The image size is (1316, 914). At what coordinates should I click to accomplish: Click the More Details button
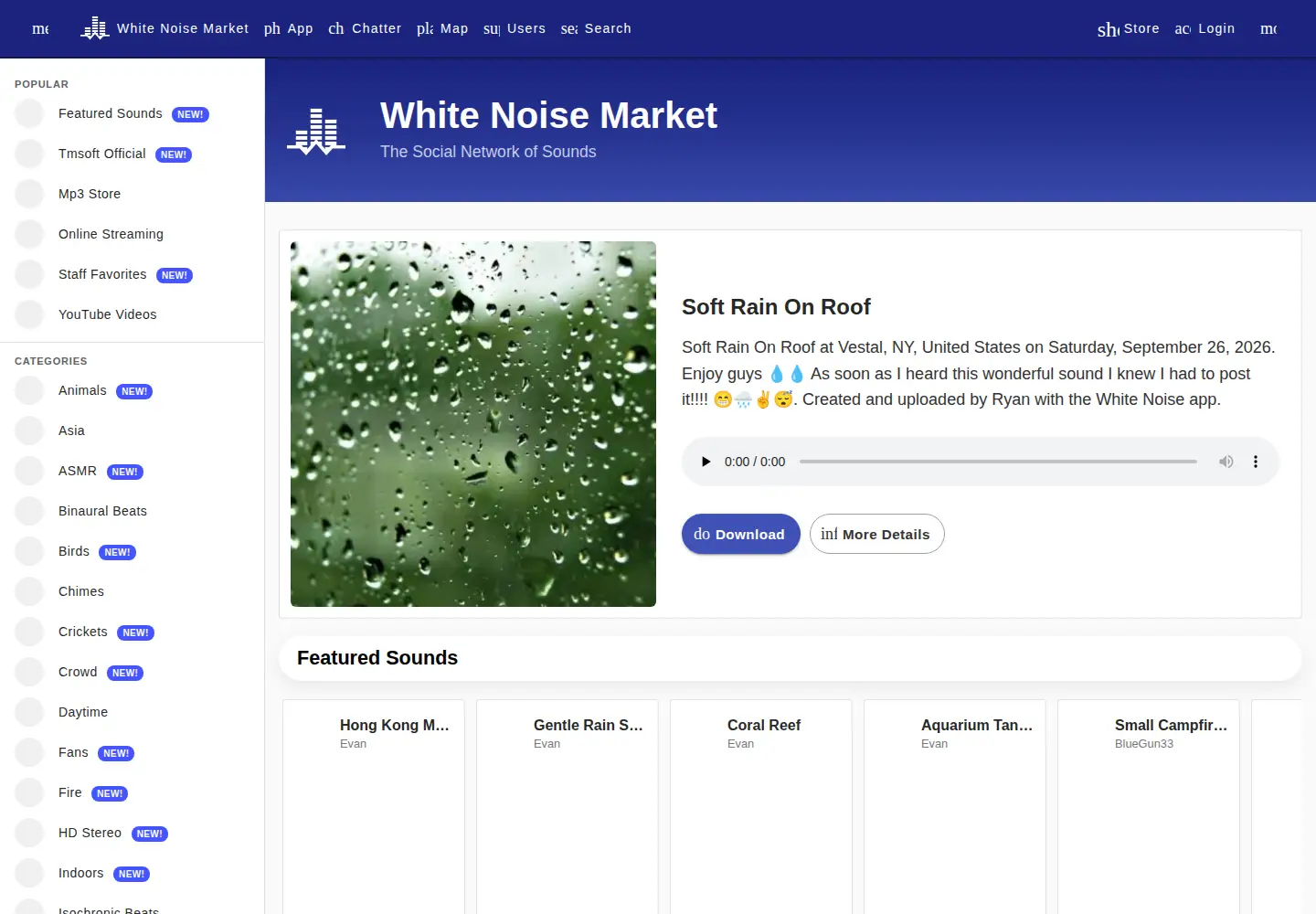876,534
